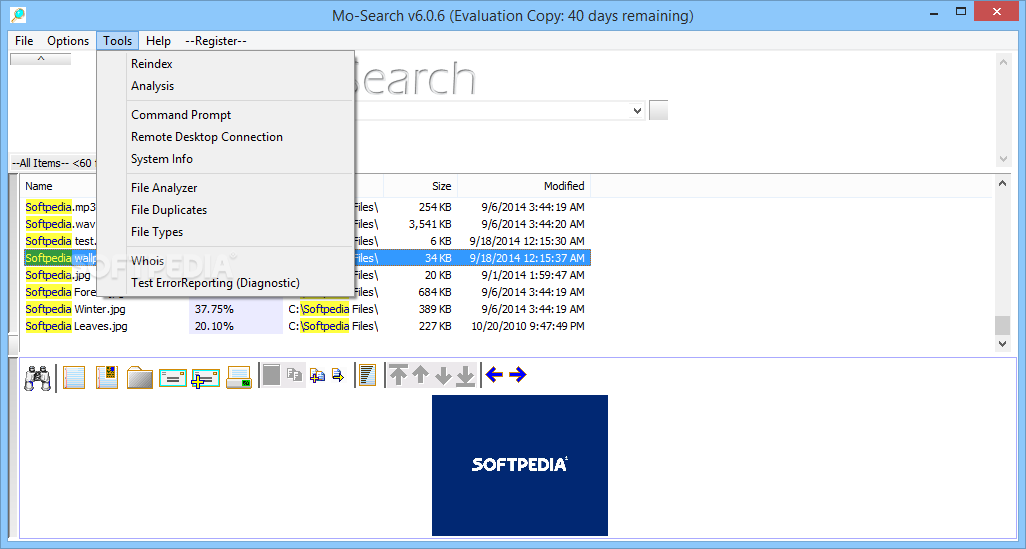Sort by the Size column header
The height and width of the screenshot is (549, 1026).
tap(441, 186)
